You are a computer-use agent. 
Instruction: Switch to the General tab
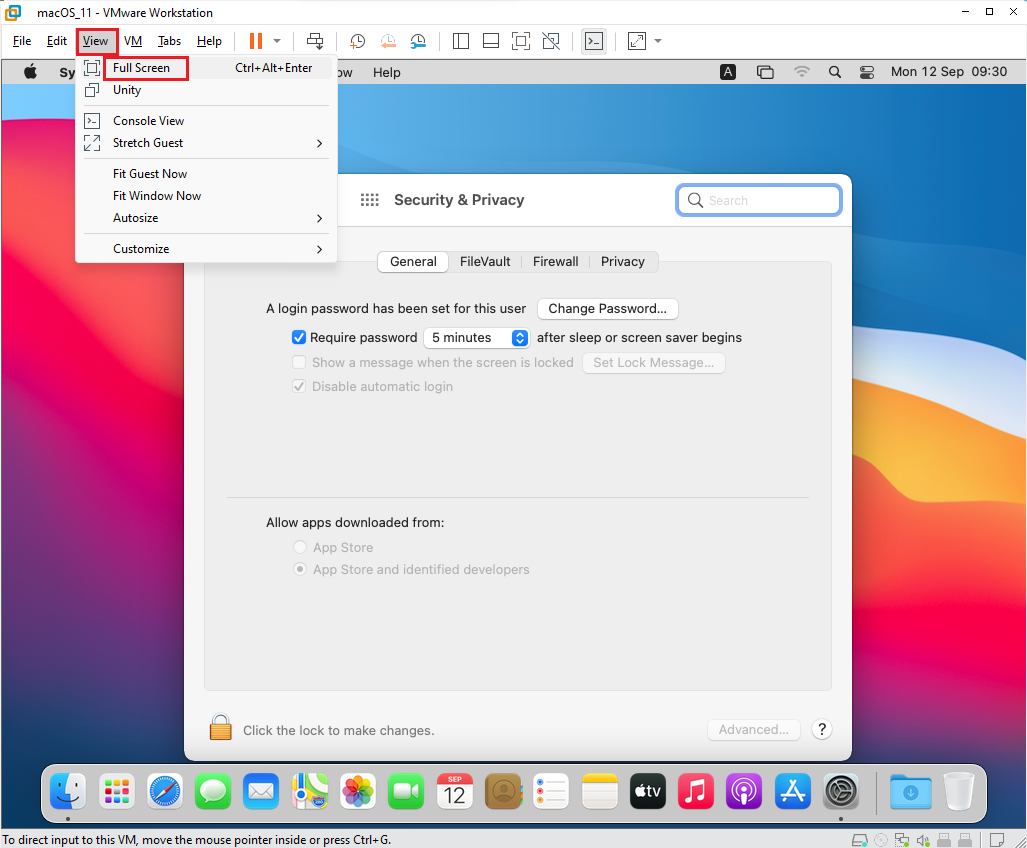(413, 262)
